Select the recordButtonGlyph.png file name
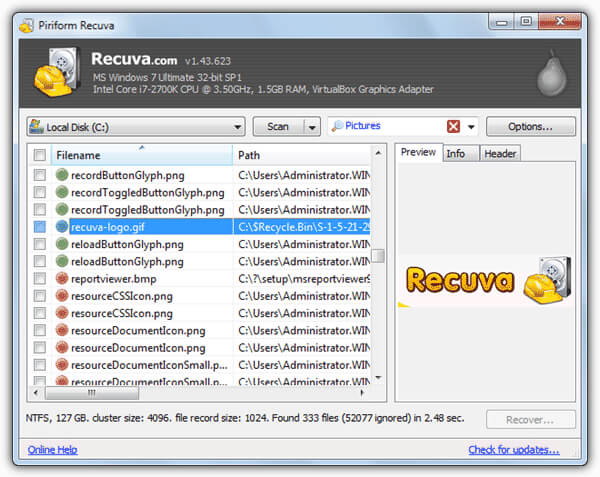The height and width of the screenshot is (477, 600). [x=128, y=176]
